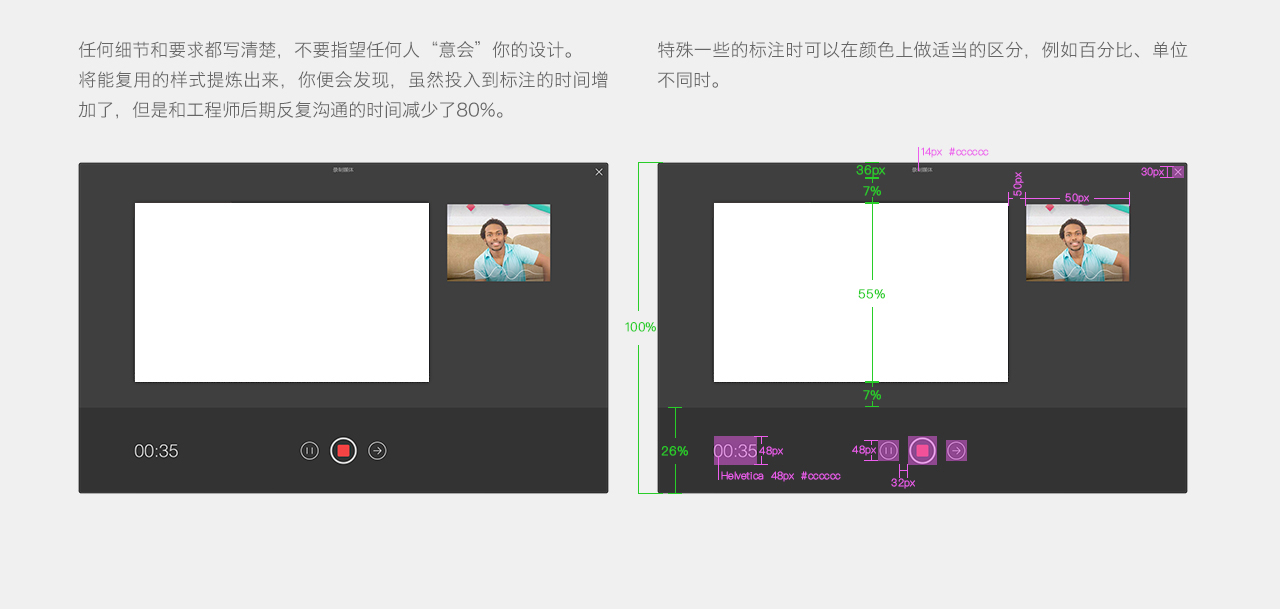Close the unannotated recorder mockup with its X
Viewport: 1280px width, 609px height.
pos(599,172)
